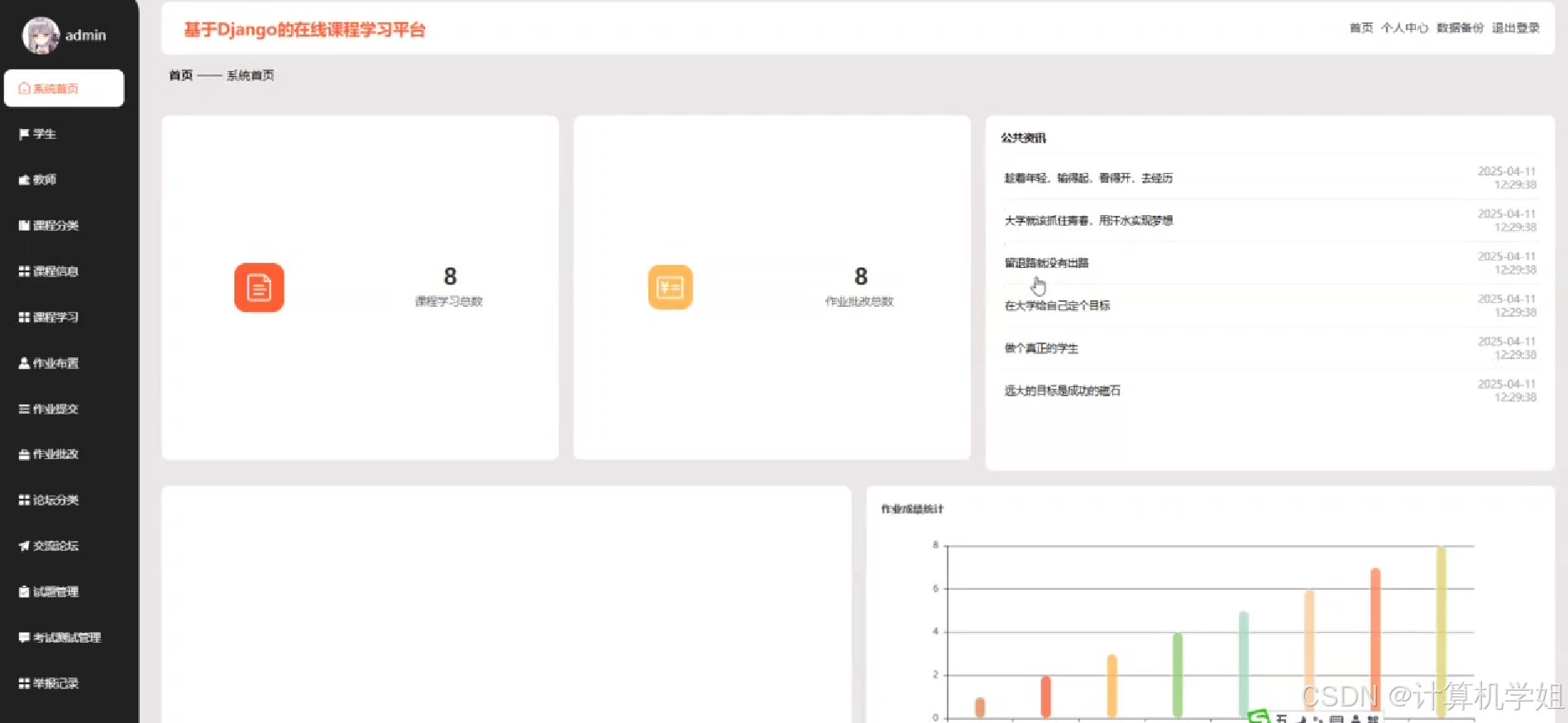Click the orange document icon for 课程学习总数
The image size is (1568, 723).
(x=259, y=288)
